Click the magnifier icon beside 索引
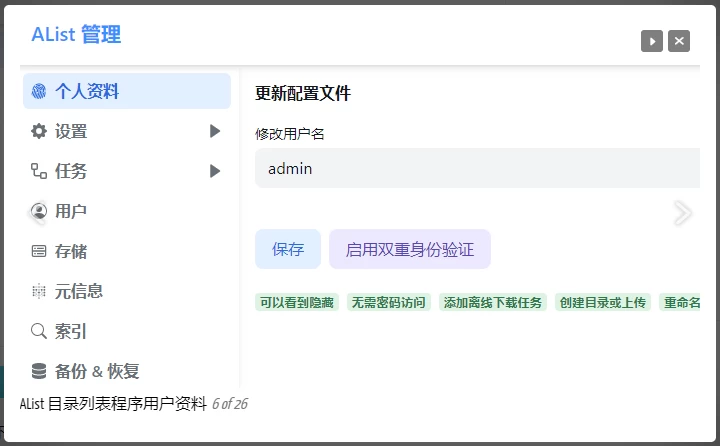 (39, 331)
